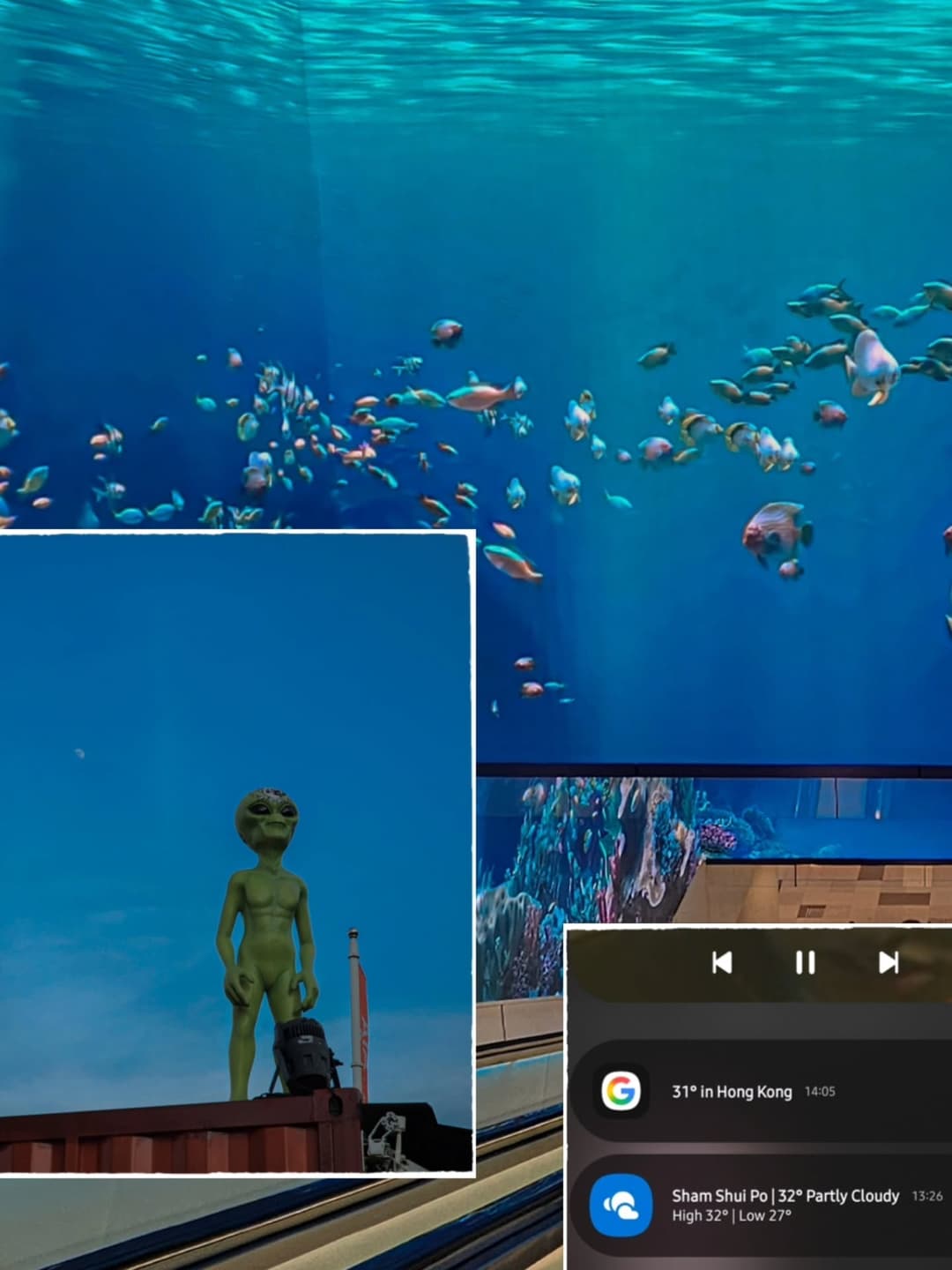Viewport: 952px width, 1270px height.
Task: Open the "31° in Hong Kong" notification
Action: [762, 1092]
